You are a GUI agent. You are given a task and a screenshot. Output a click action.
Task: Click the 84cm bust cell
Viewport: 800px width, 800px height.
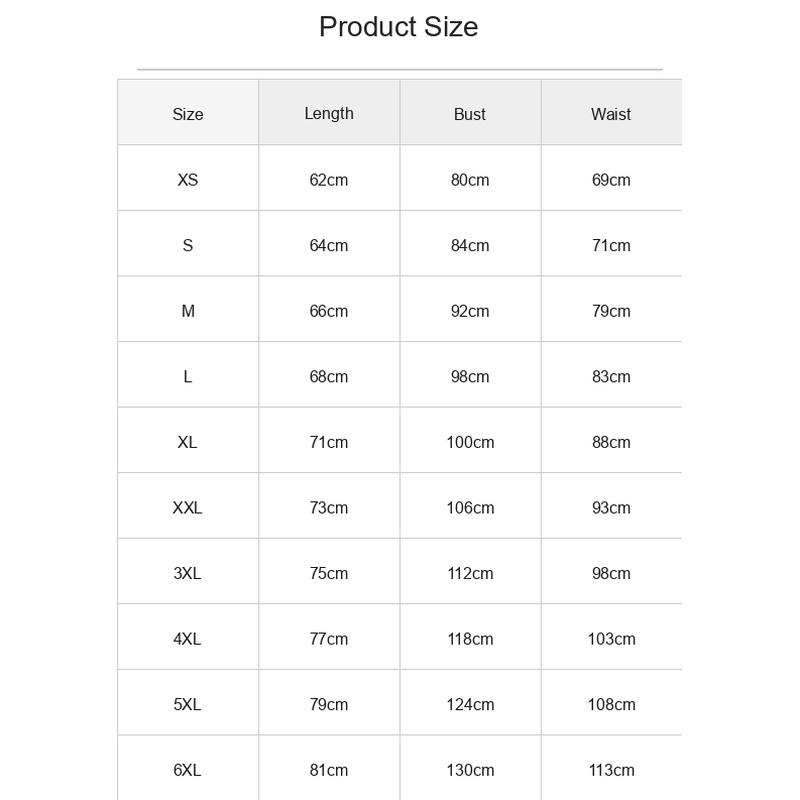click(x=470, y=245)
